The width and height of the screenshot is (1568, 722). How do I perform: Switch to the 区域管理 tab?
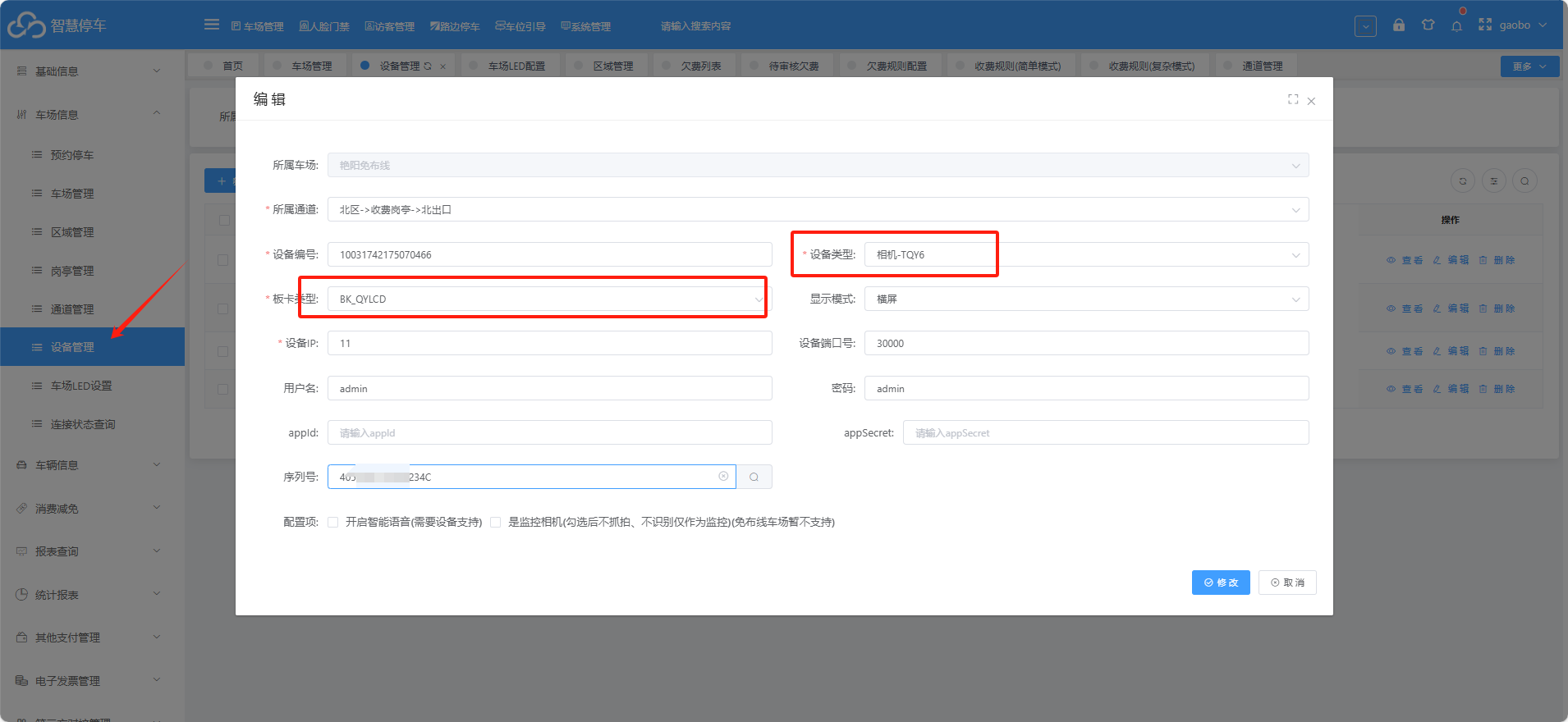pyautogui.click(x=606, y=66)
